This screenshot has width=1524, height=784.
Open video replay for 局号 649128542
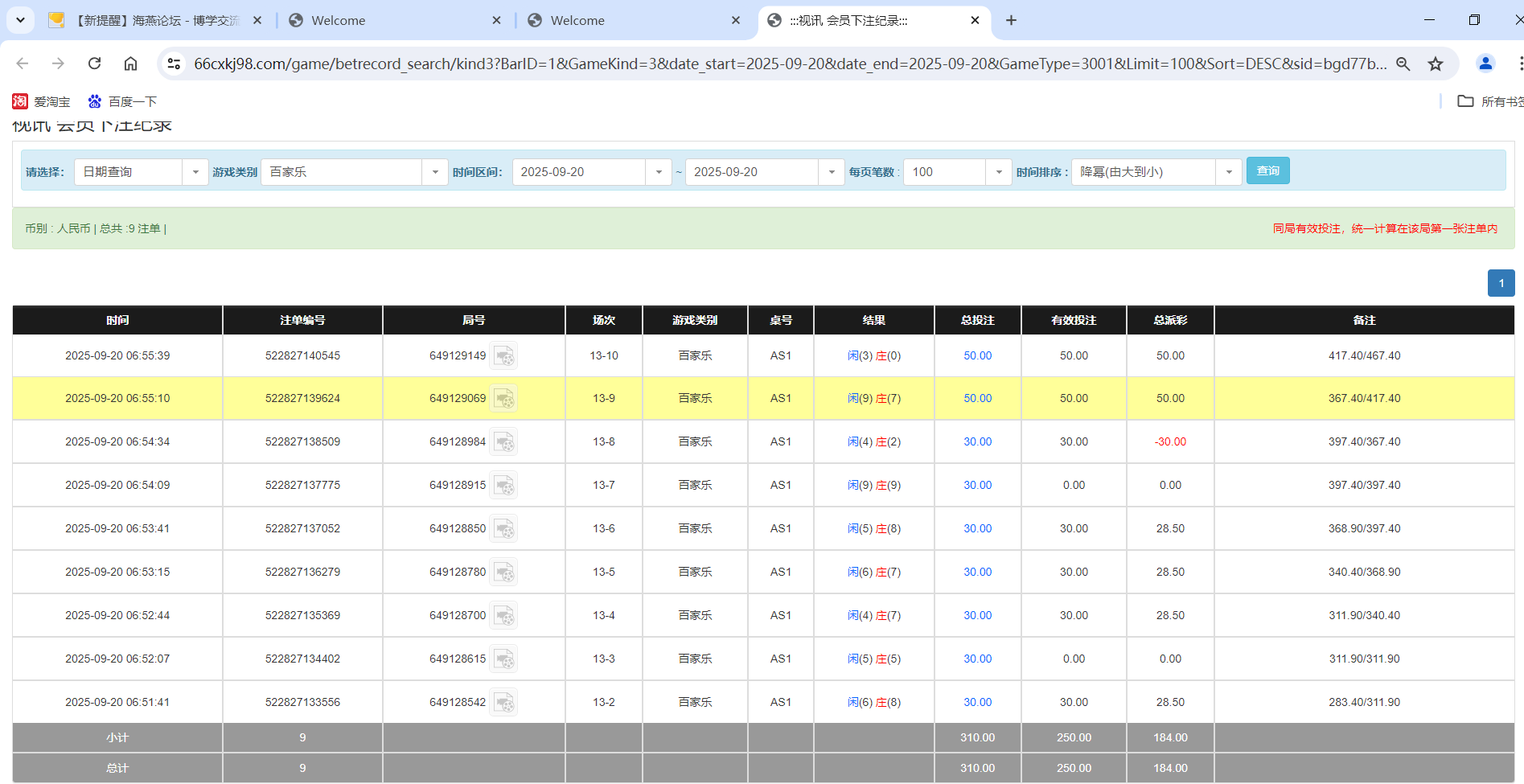(x=504, y=701)
